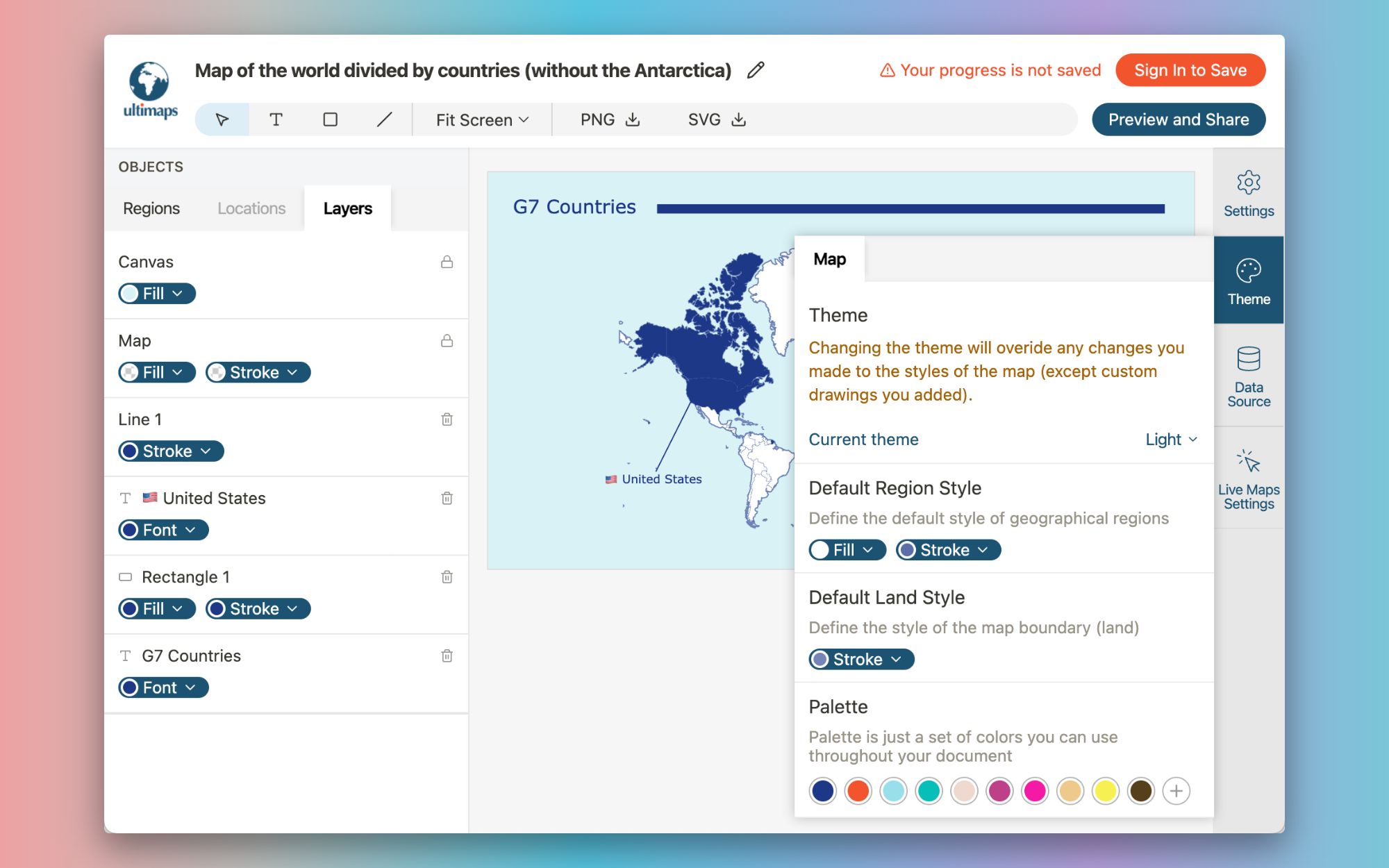This screenshot has height=868, width=1389.
Task: Expand the Light current theme dropdown
Action: pyautogui.click(x=1171, y=440)
